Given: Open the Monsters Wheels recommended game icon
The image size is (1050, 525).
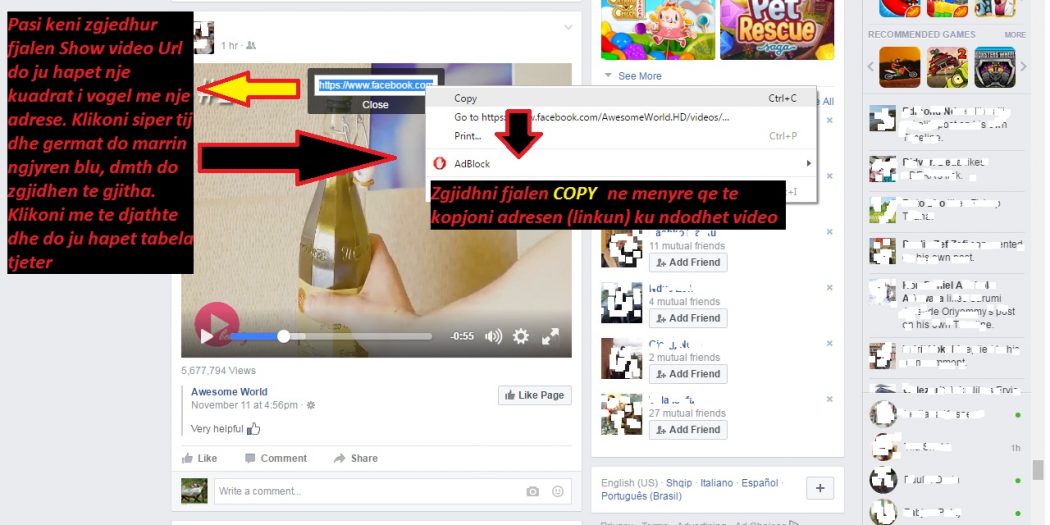Looking at the screenshot, I should pyautogui.click(x=994, y=67).
